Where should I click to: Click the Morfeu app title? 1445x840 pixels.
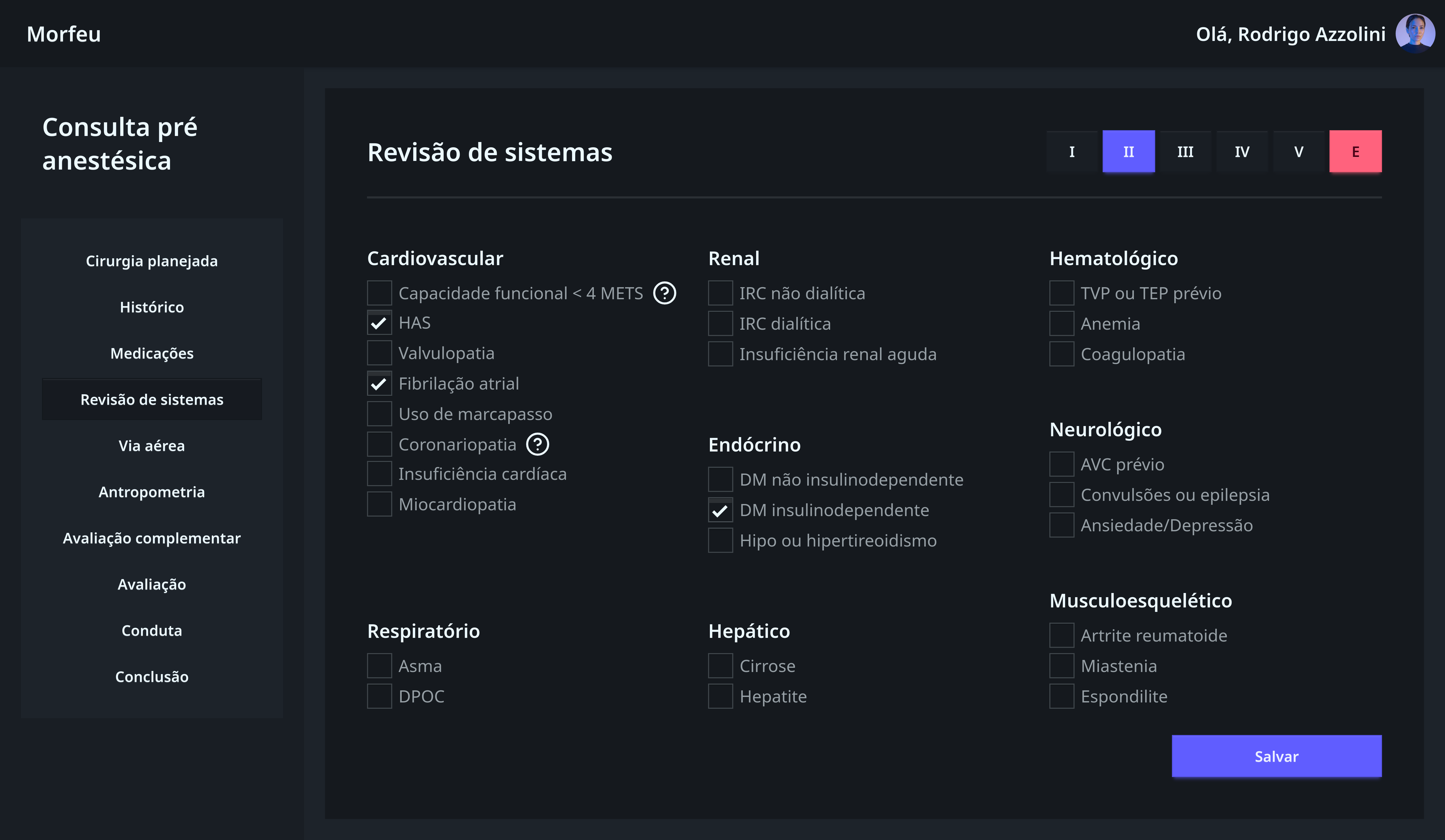pos(63,33)
